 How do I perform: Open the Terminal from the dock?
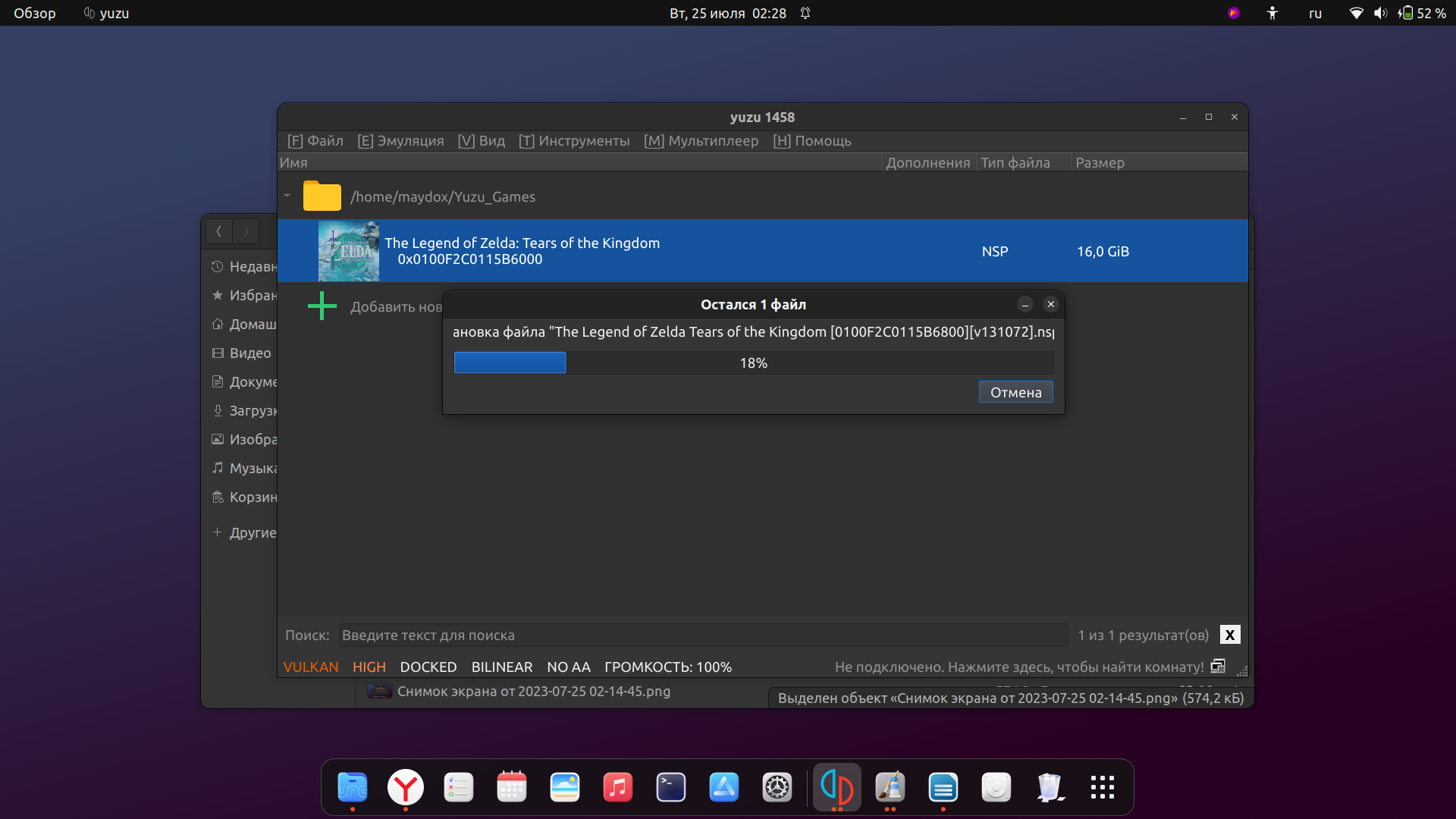click(x=671, y=787)
